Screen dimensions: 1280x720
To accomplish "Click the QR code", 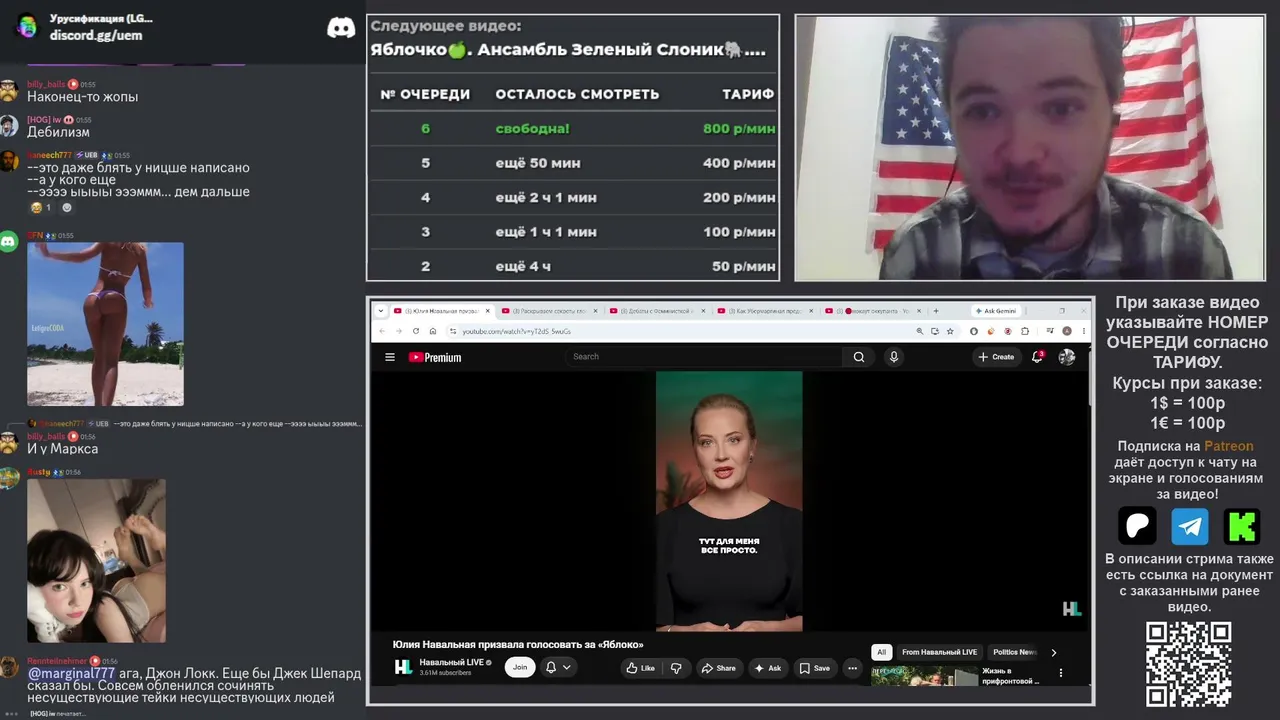I will pyautogui.click(x=1188, y=664).
